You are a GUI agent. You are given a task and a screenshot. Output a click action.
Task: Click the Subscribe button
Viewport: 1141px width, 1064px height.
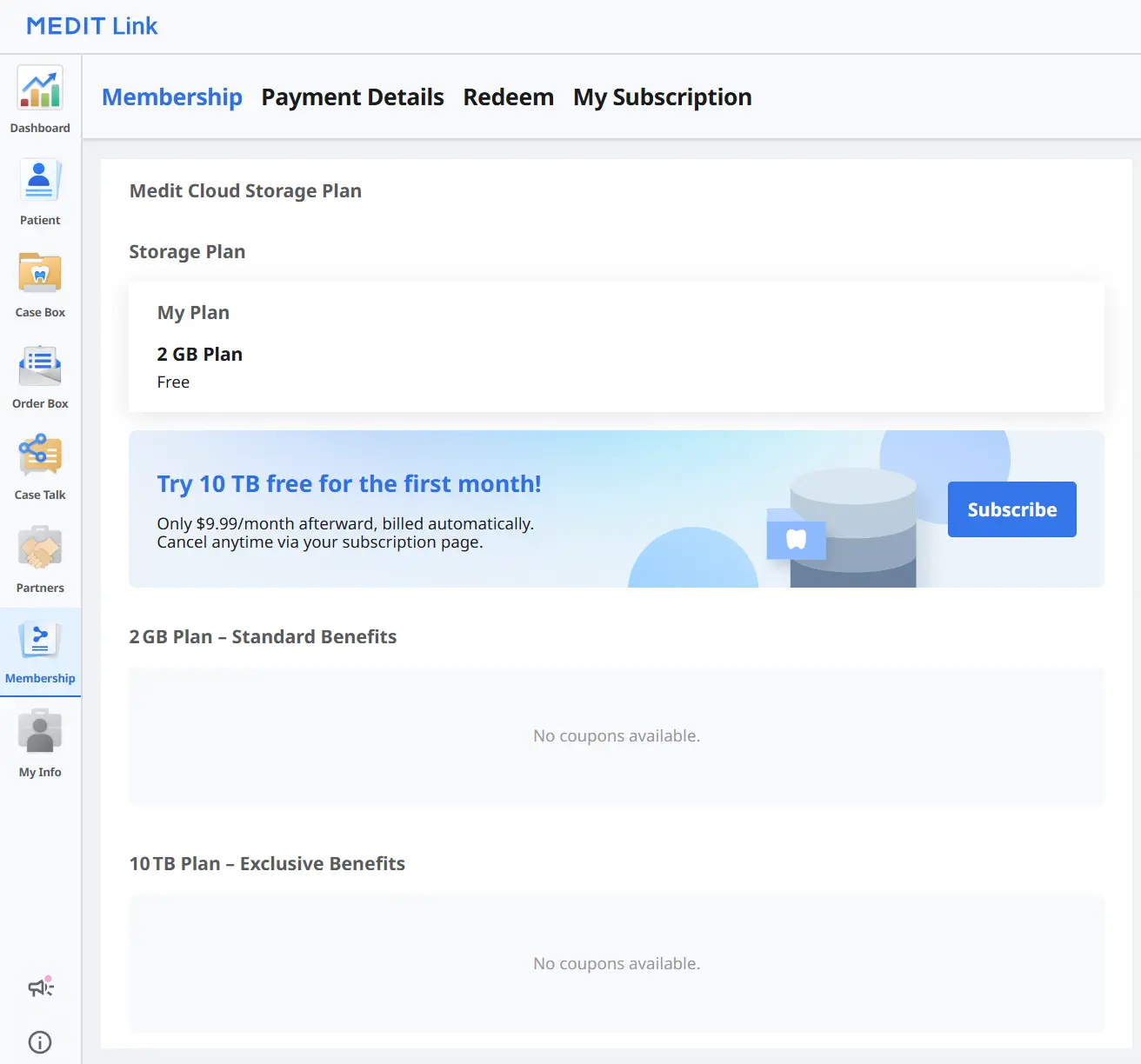(x=1011, y=509)
